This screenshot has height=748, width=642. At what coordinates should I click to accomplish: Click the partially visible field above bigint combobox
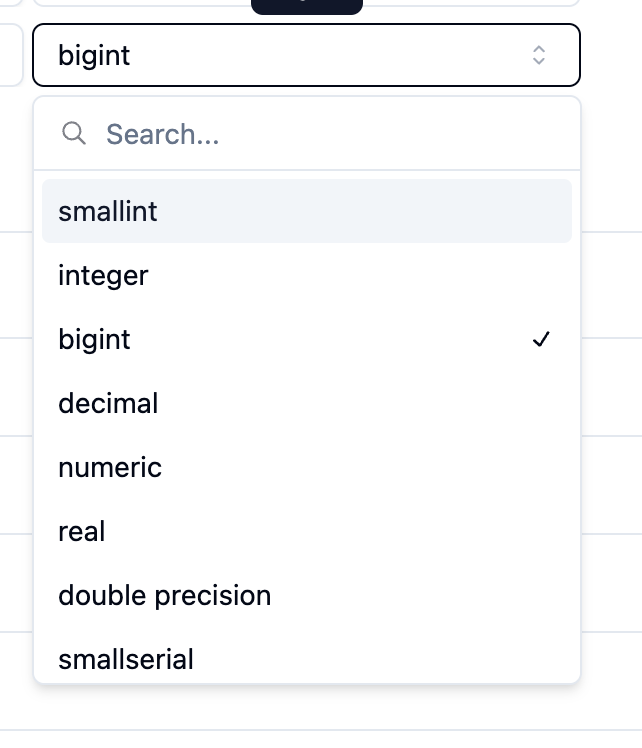click(470, 3)
